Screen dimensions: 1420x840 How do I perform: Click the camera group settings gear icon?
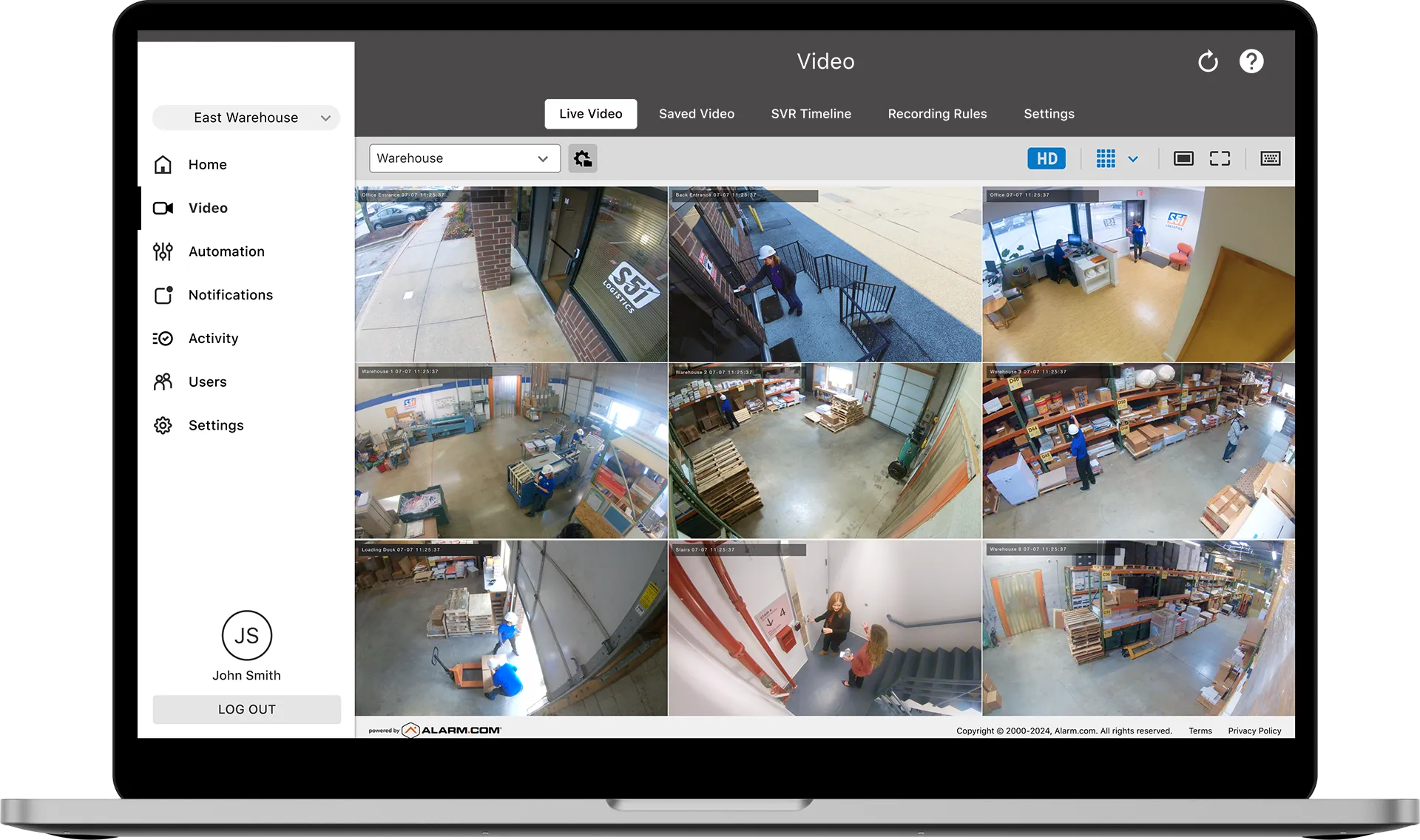[583, 158]
